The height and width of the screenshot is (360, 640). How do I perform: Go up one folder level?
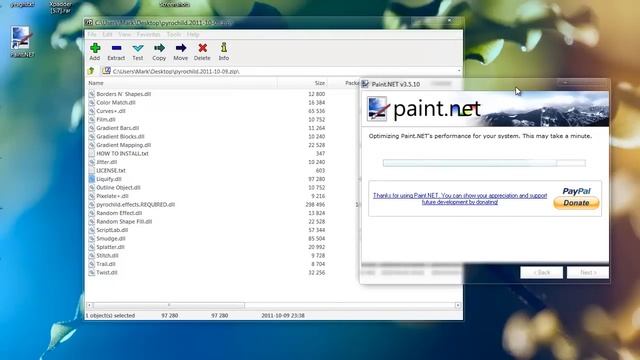[x=91, y=71]
